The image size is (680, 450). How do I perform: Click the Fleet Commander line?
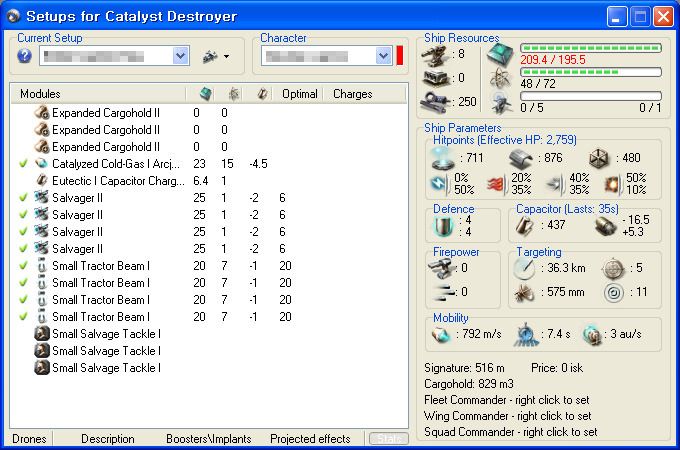point(507,400)
